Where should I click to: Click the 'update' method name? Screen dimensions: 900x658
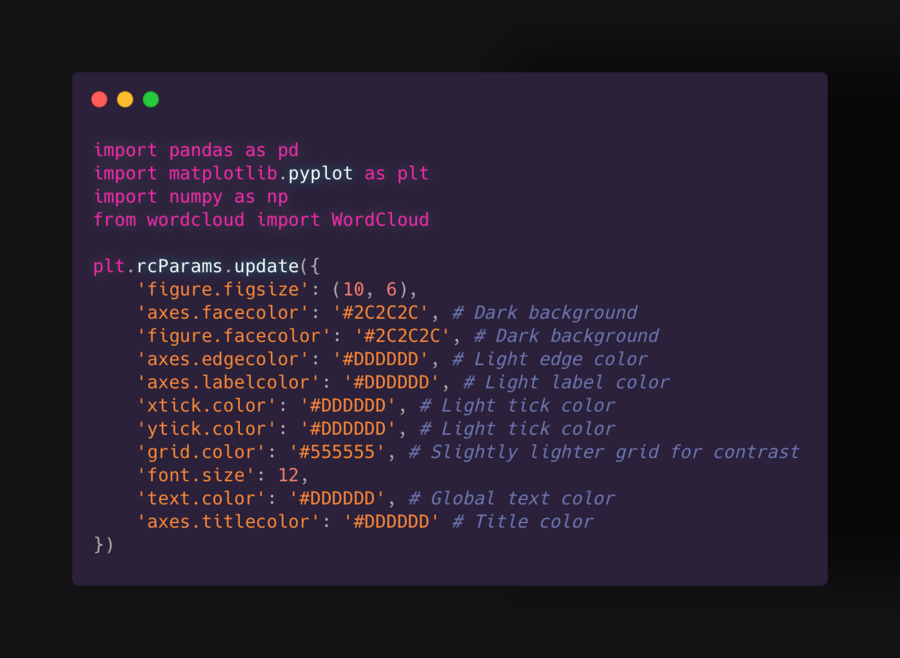(266, 266)
